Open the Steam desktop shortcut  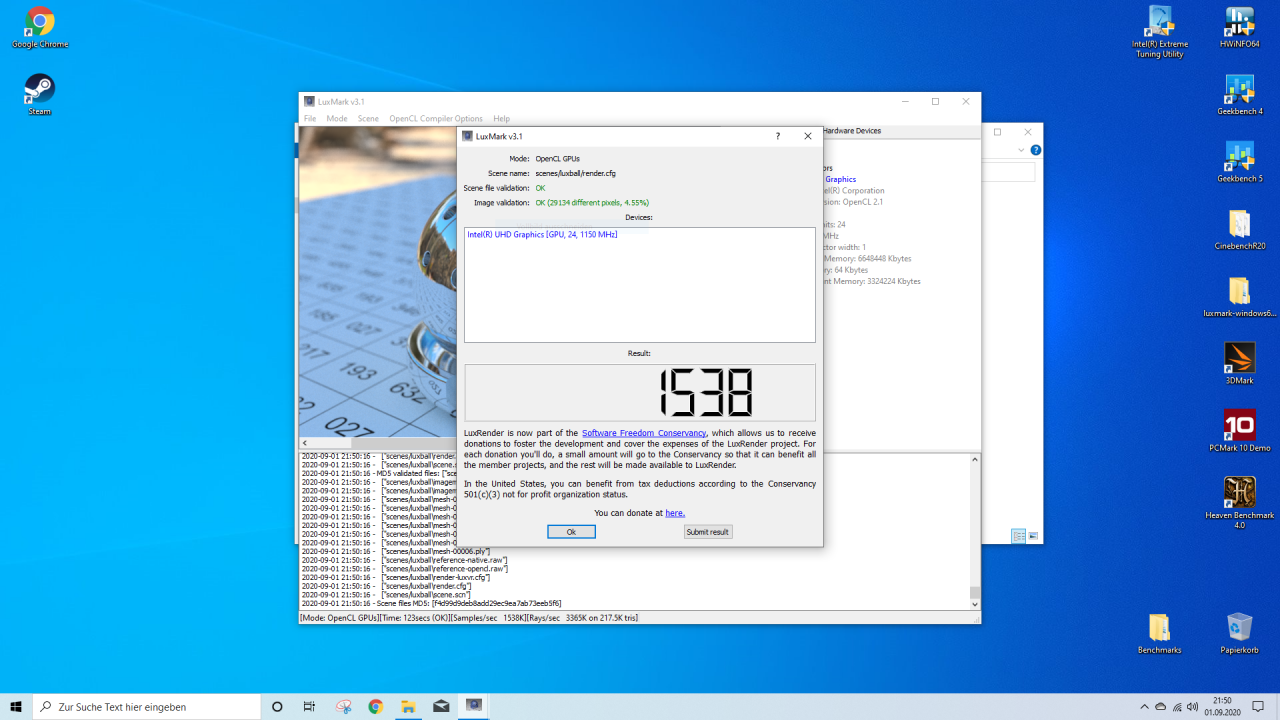coord(40,95)
